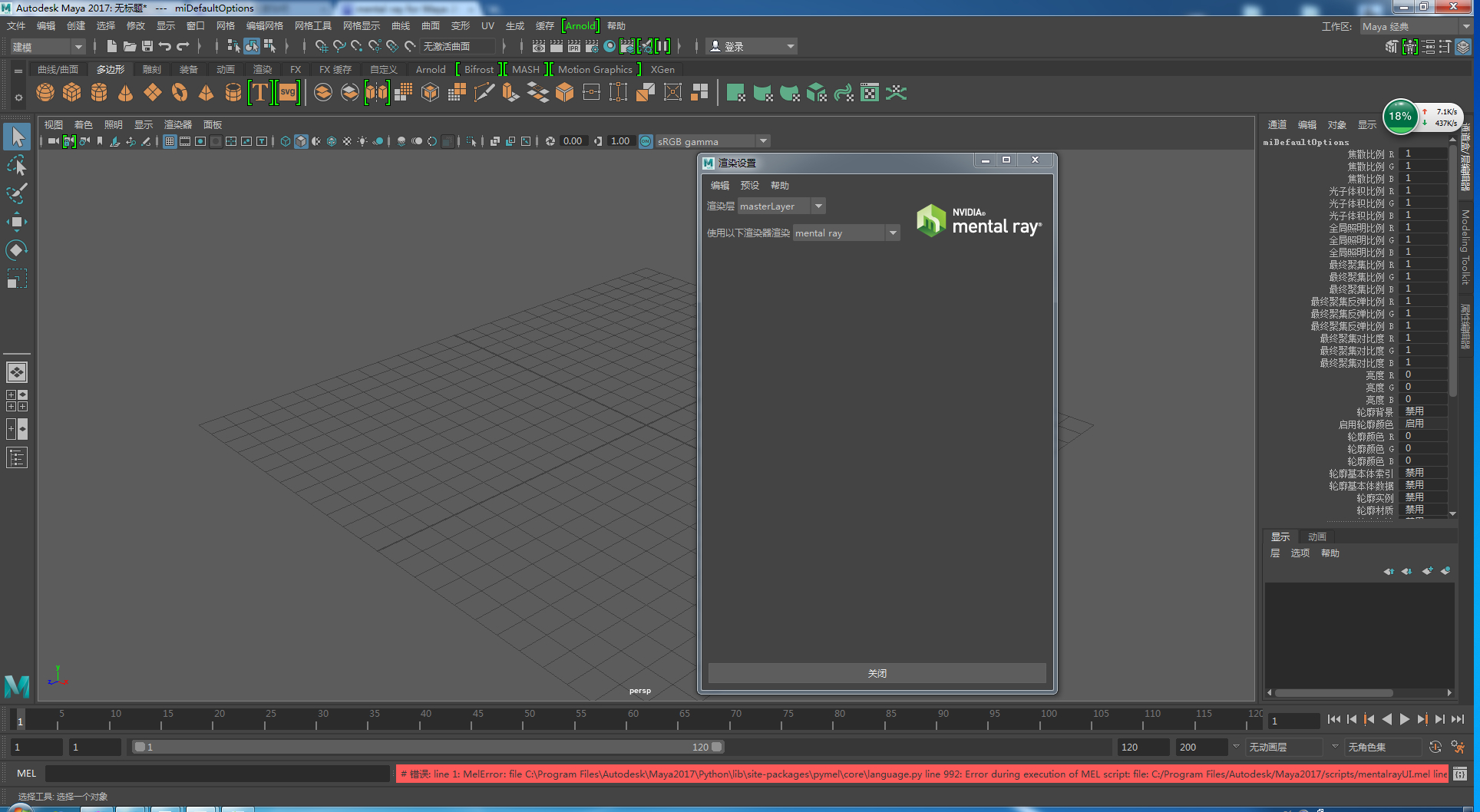The width and height of the screenshot is (1480, 812).
Task: Toggle the auto keyframe button
Action: (1435, 747)
